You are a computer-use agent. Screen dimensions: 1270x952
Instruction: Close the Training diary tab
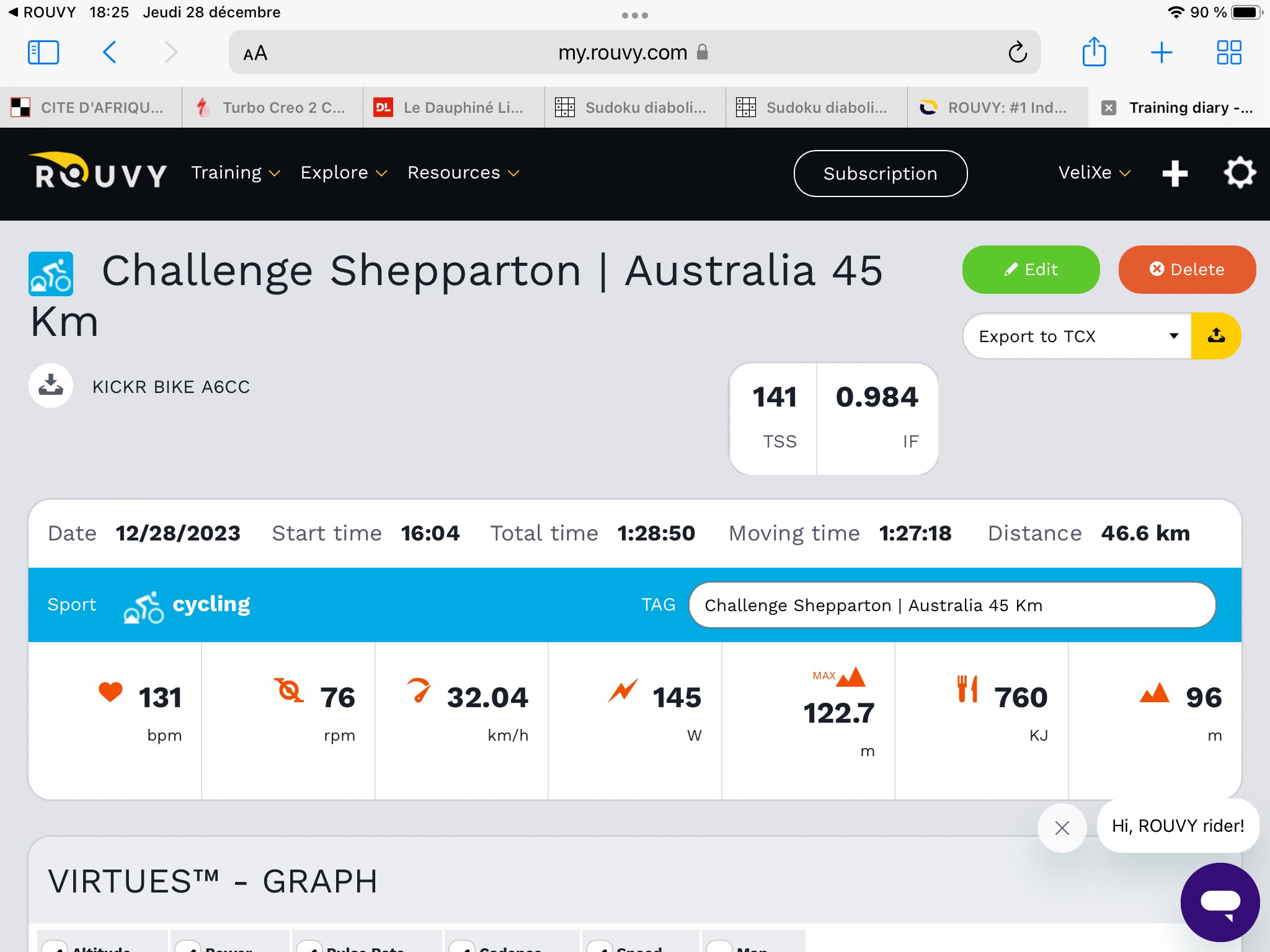tap(1109, 108)
